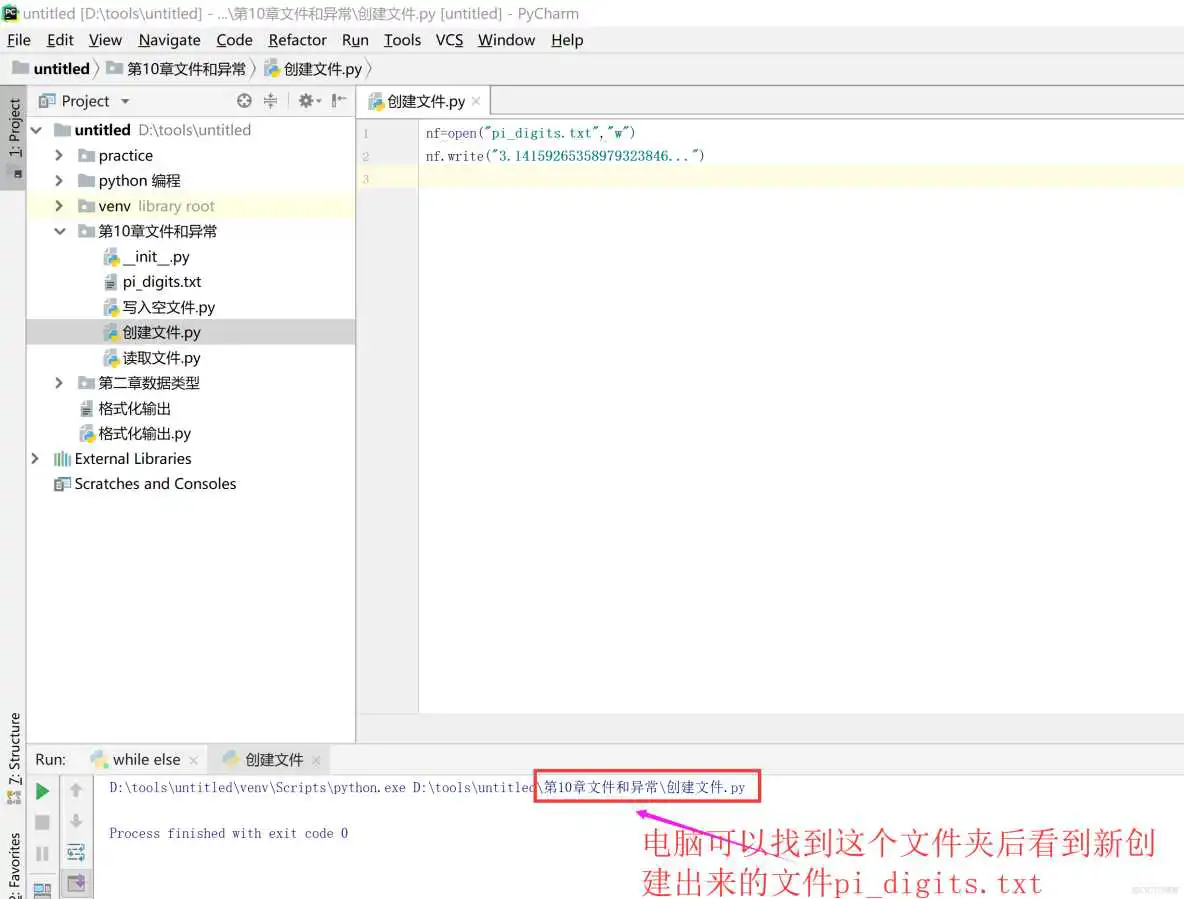The height and width of the screenshot is (899, 1184).
Task: Rerun the 创建文件 script with green play icon
Action: (x=42, y=790)
